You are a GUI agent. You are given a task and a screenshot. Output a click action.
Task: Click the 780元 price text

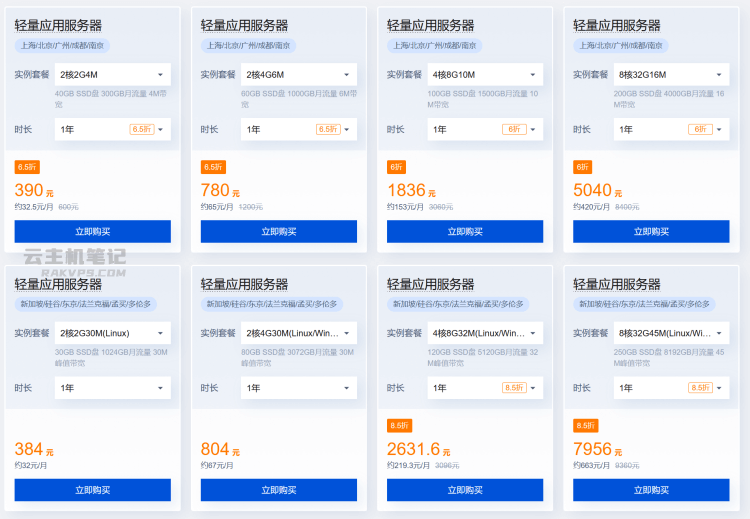click(x=220, y=190)
